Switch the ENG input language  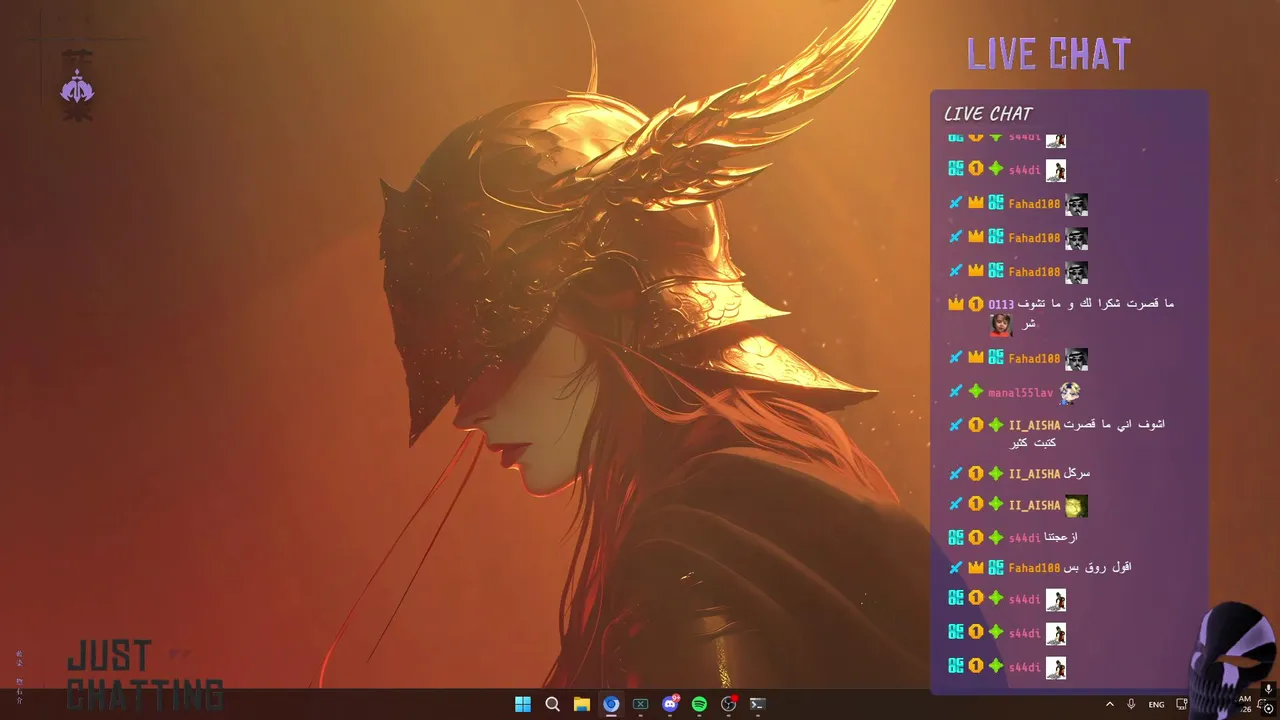1156,704
